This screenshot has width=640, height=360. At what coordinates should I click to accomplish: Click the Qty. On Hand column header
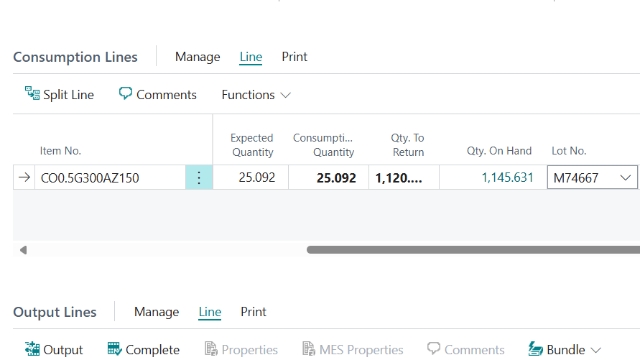[499, 151]
